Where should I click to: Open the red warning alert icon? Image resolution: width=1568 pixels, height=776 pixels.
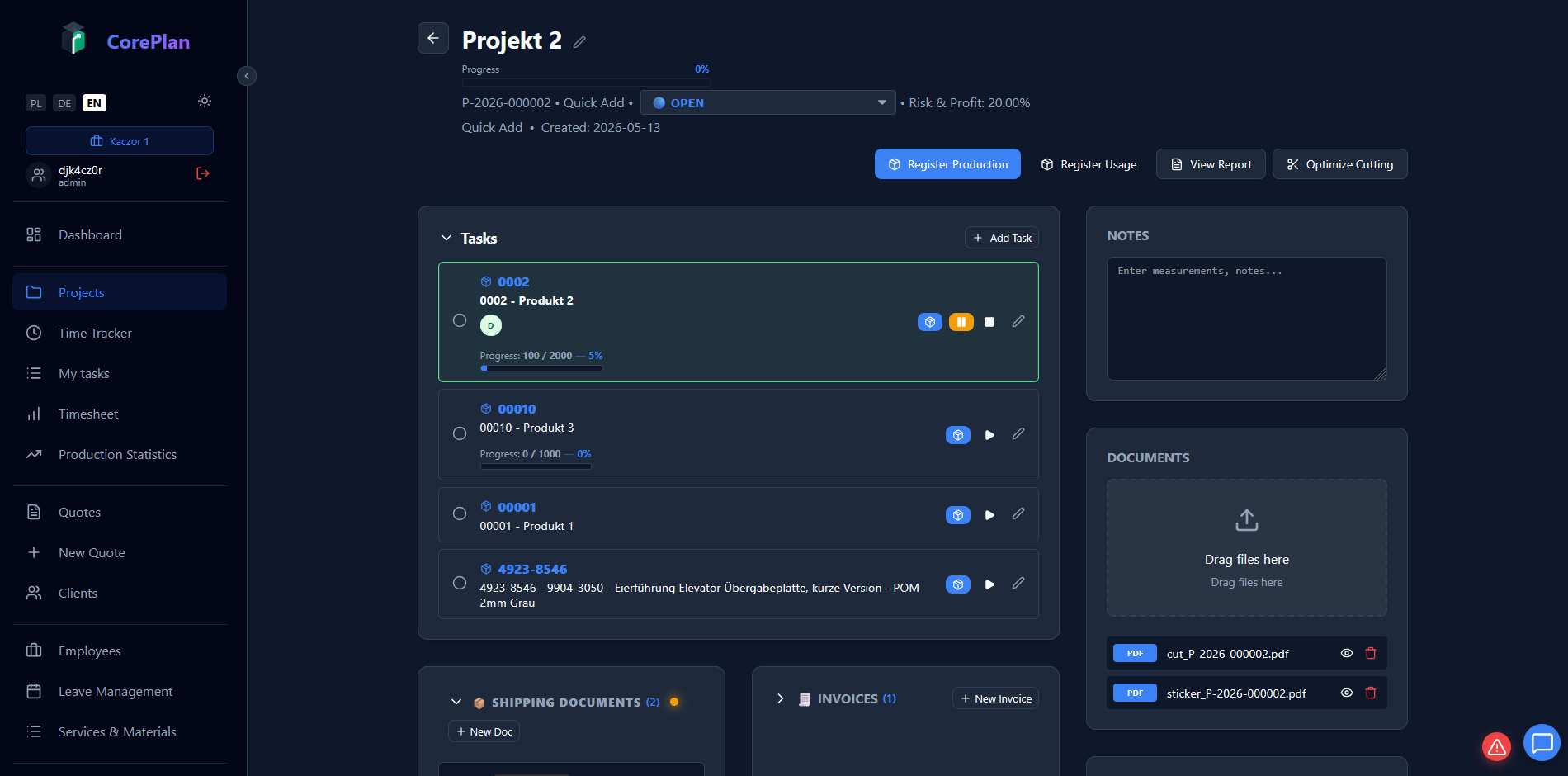tap(1496, 747)
